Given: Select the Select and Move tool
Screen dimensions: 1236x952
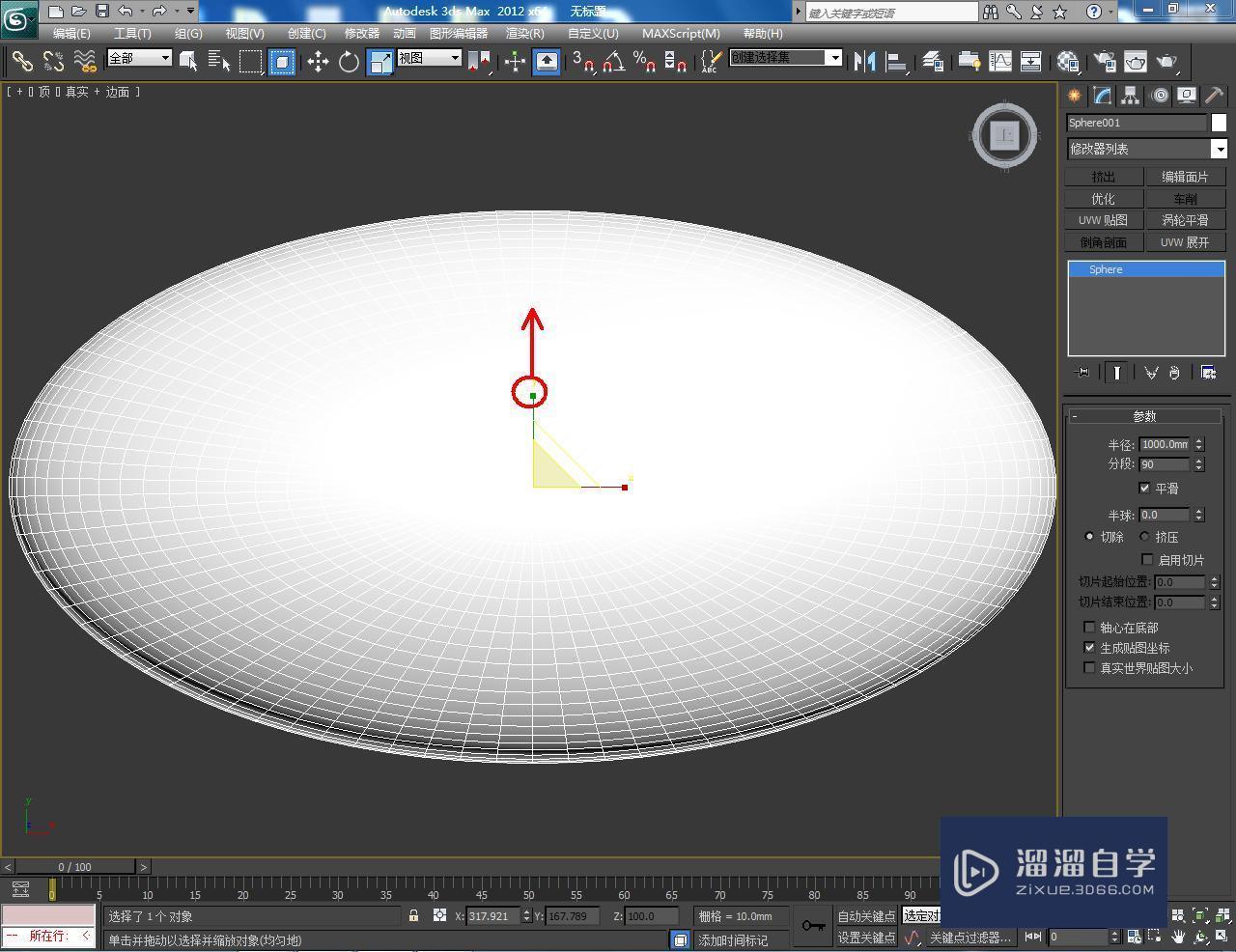Looking at the screenshot, I should (318, 61).
